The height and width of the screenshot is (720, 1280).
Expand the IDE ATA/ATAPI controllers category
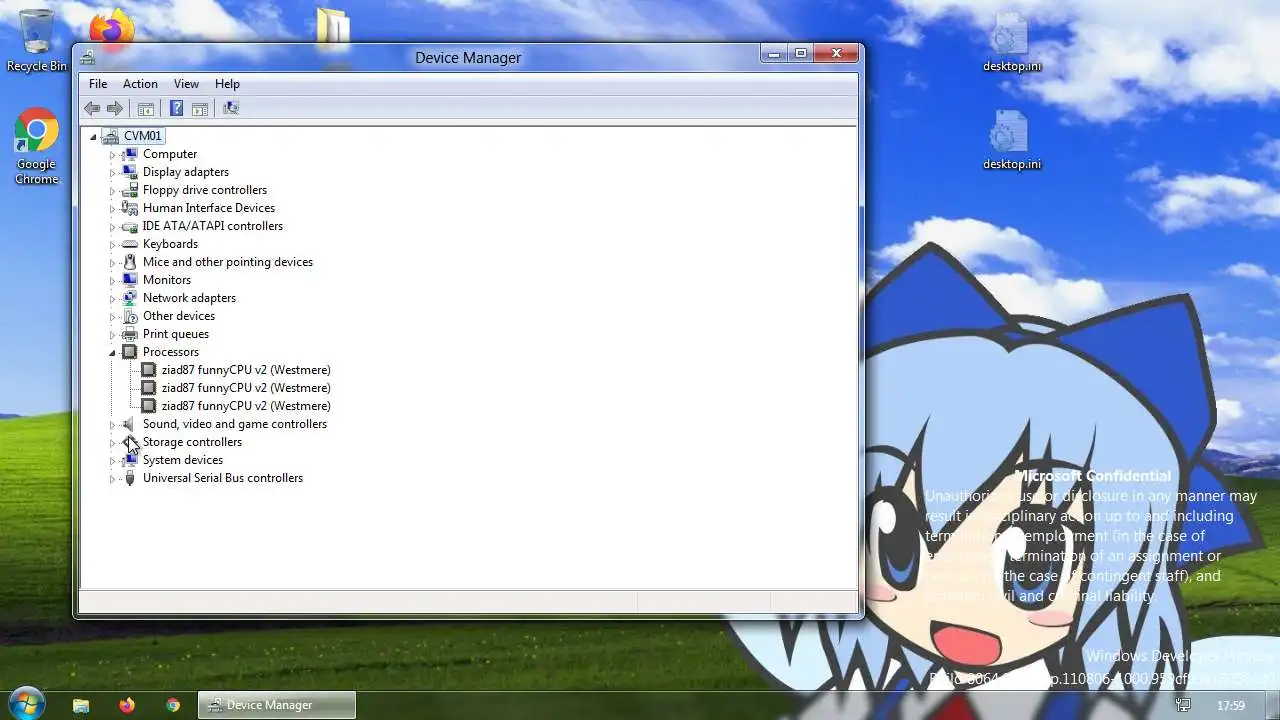pos(112,227)
